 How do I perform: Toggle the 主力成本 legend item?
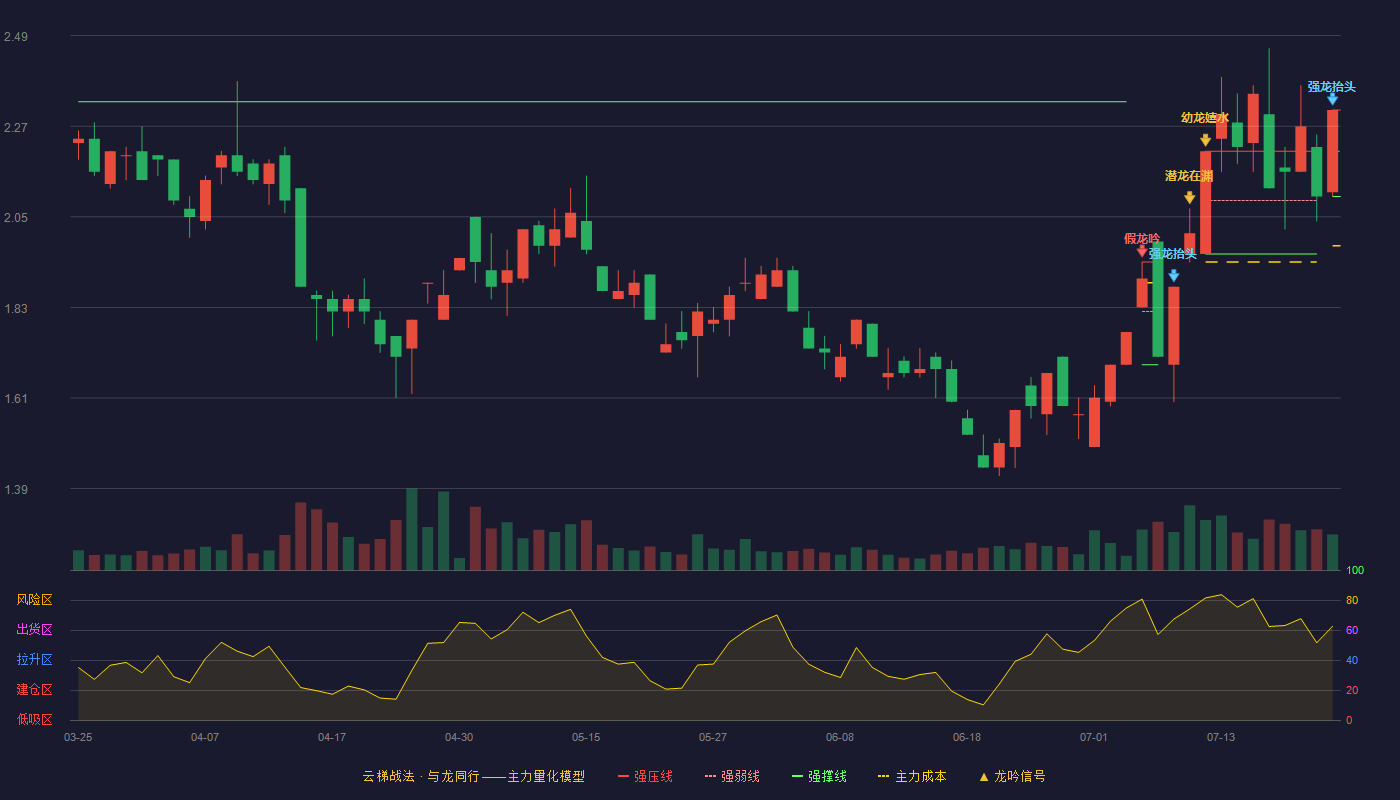pyautogui.click(x=912, y=776)
